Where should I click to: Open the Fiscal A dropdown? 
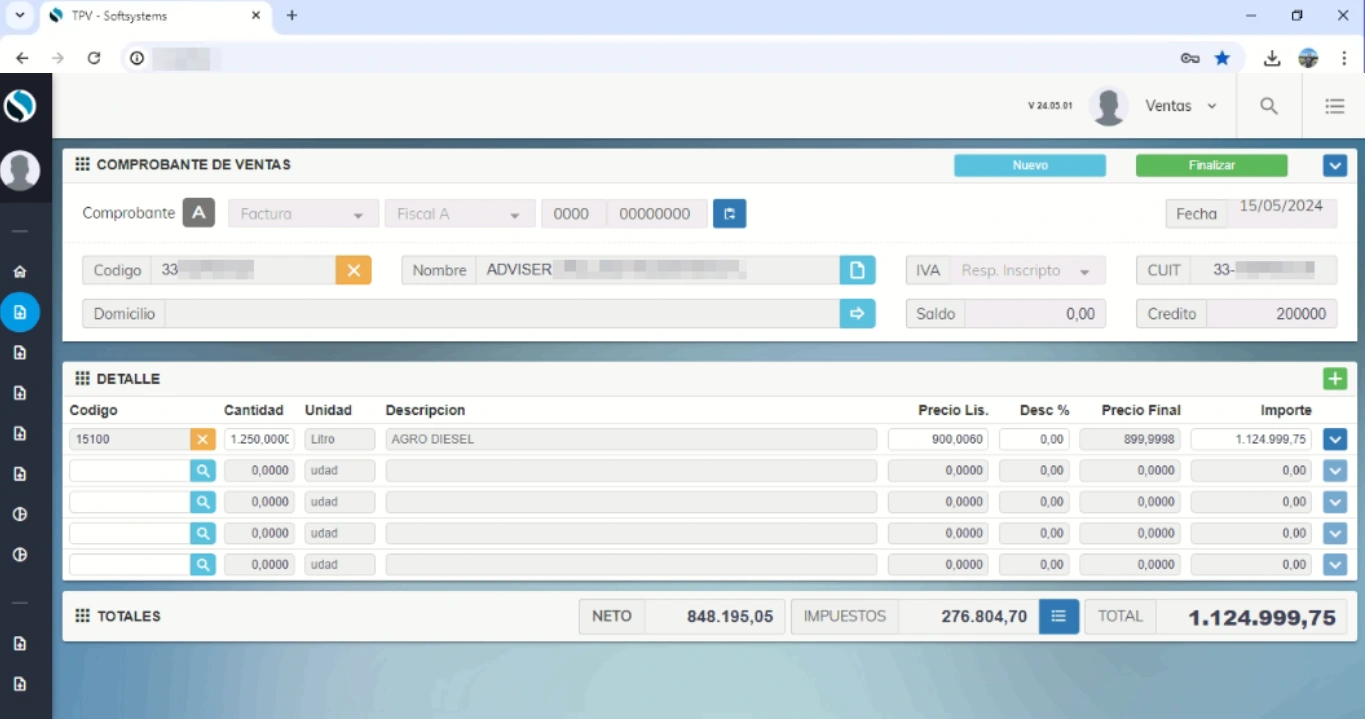[459, 214]
